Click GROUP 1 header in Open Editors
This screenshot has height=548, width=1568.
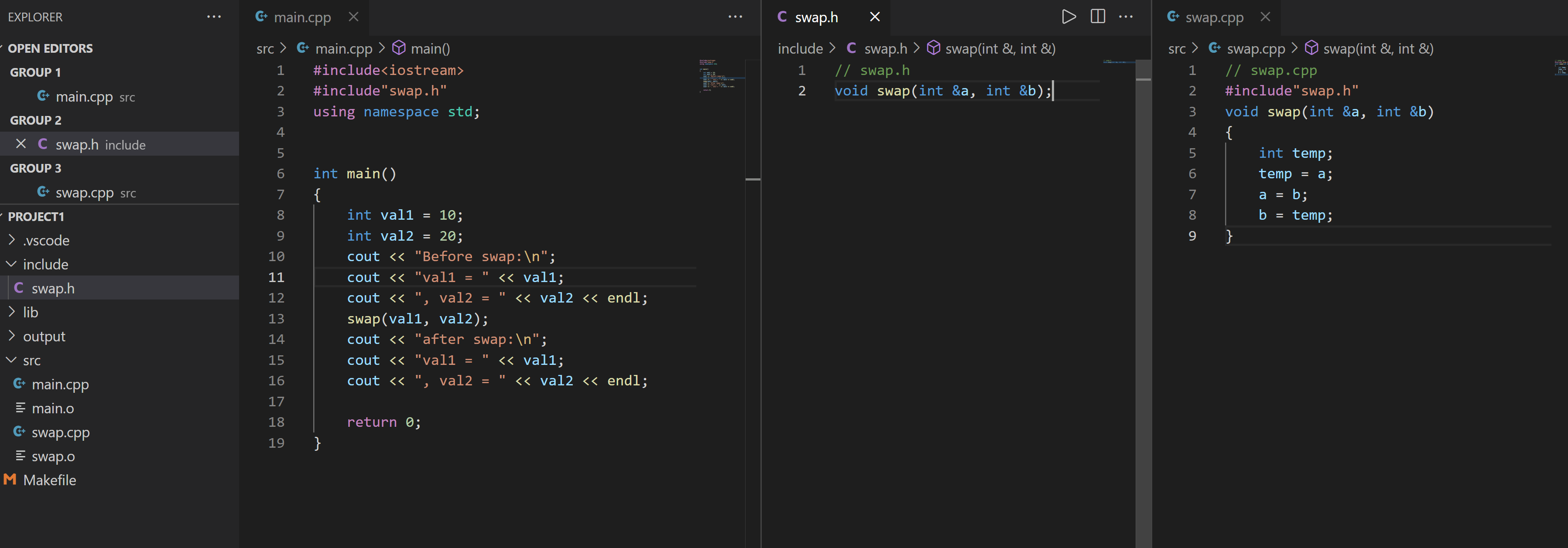pyautogui.click(x=35, y=72)
